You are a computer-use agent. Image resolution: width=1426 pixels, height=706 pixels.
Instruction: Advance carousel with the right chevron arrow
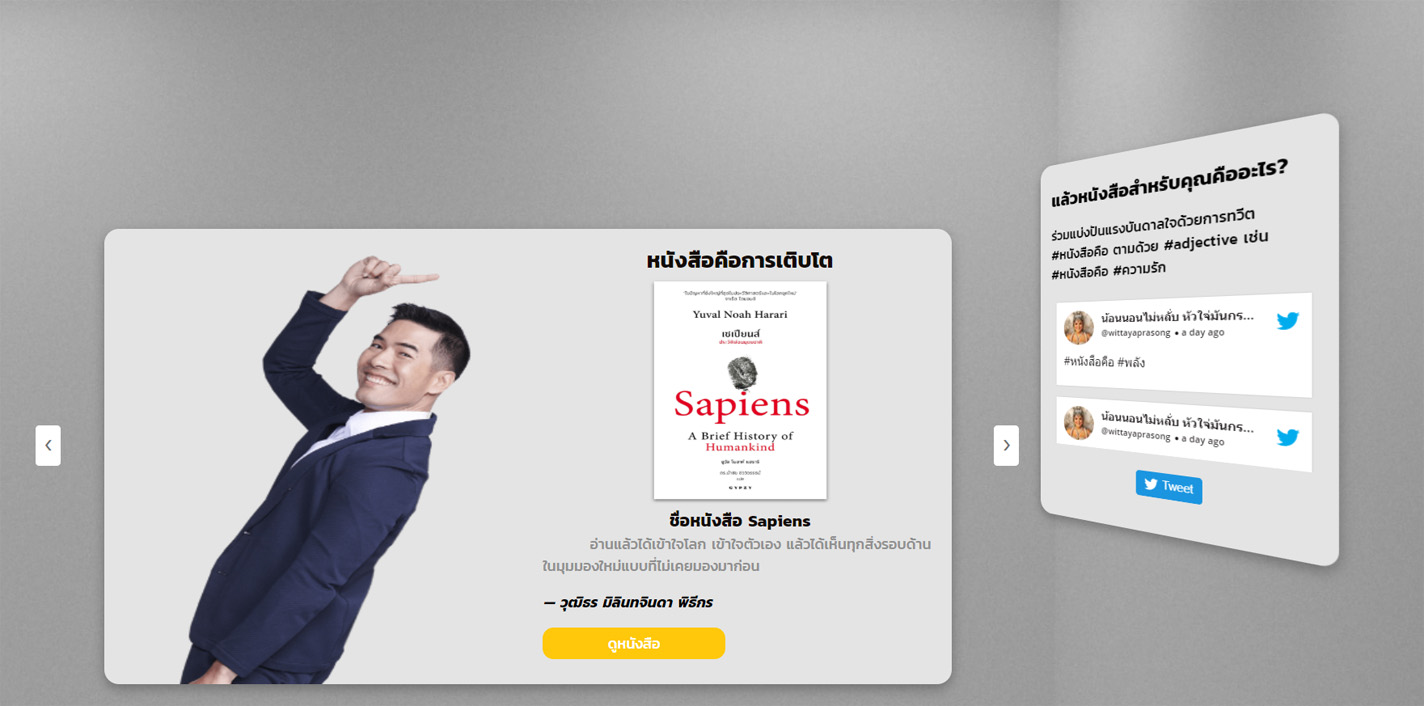1006,445
